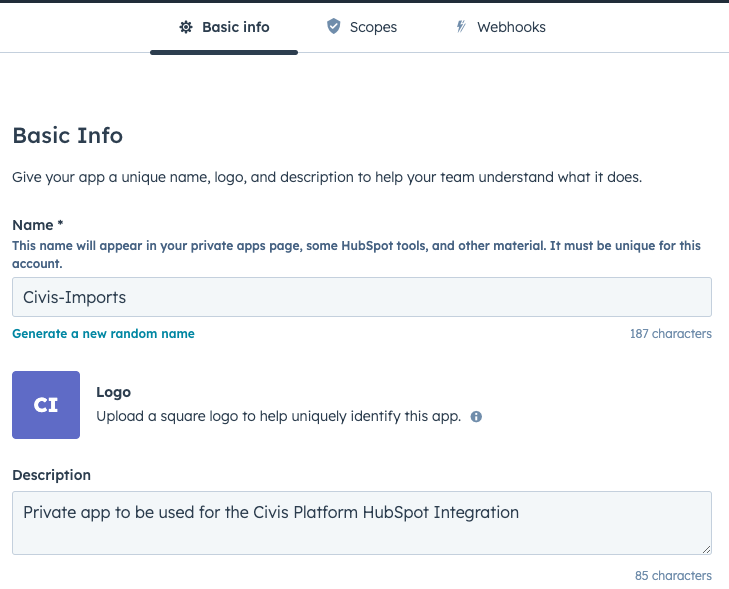Viewport: 729px width, 589px height.
Task: Focus the Name field containing Civis-Imports
Action: pyautogui.click(x=362, y=297)
